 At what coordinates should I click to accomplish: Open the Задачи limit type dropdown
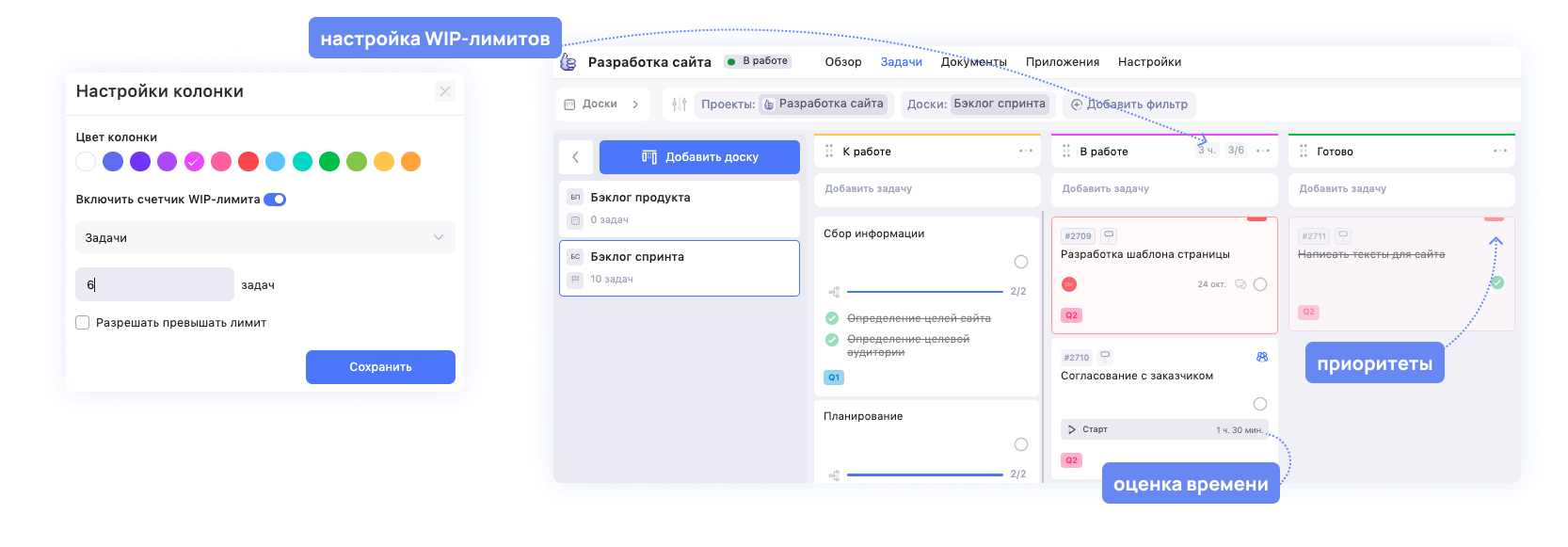[265, 237]
